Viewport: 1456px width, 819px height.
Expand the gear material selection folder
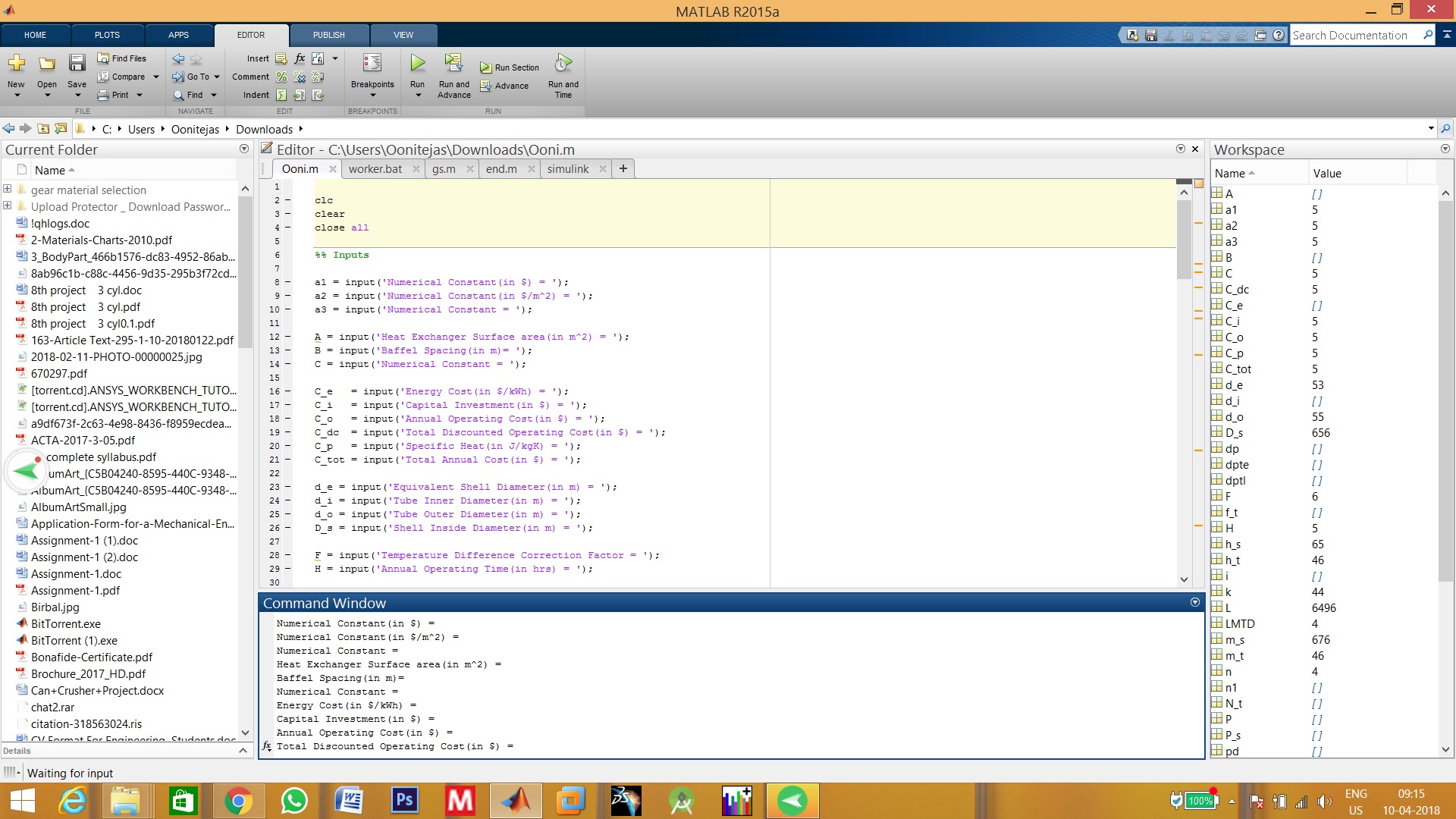pyautogui.click(x=8, y=190)
